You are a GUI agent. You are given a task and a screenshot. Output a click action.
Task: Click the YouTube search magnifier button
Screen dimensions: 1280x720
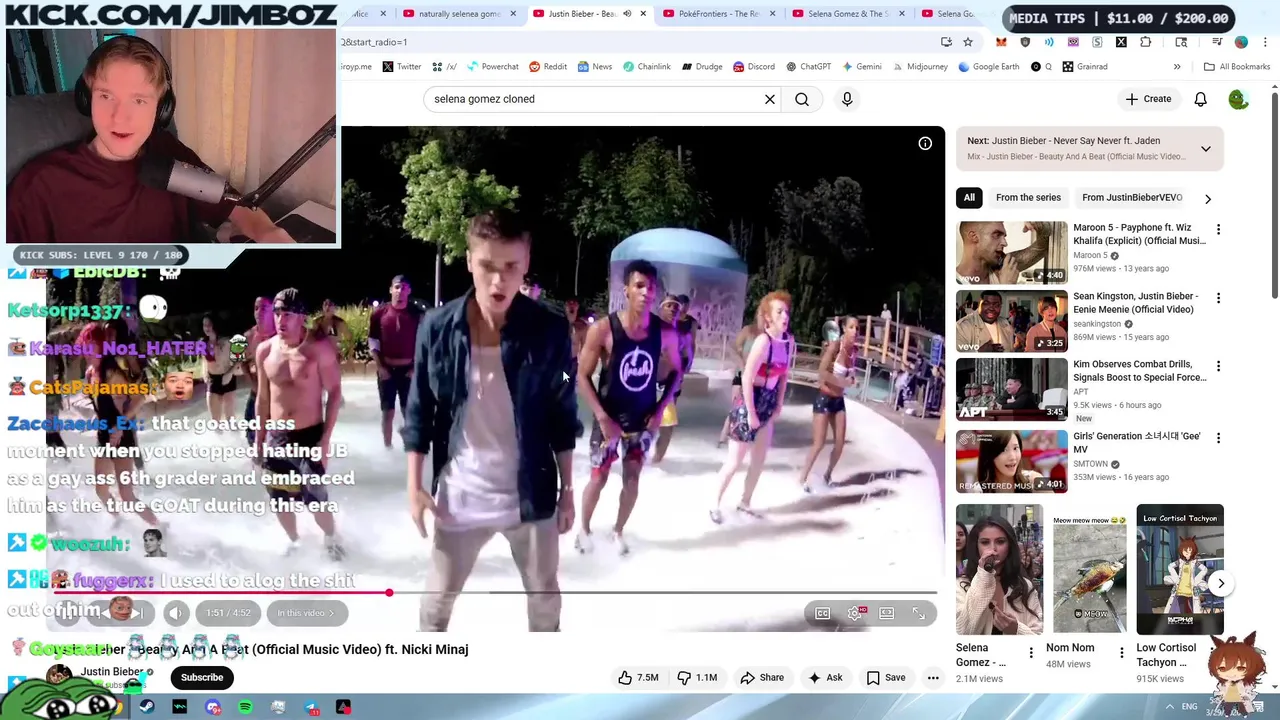click(802, 99)
